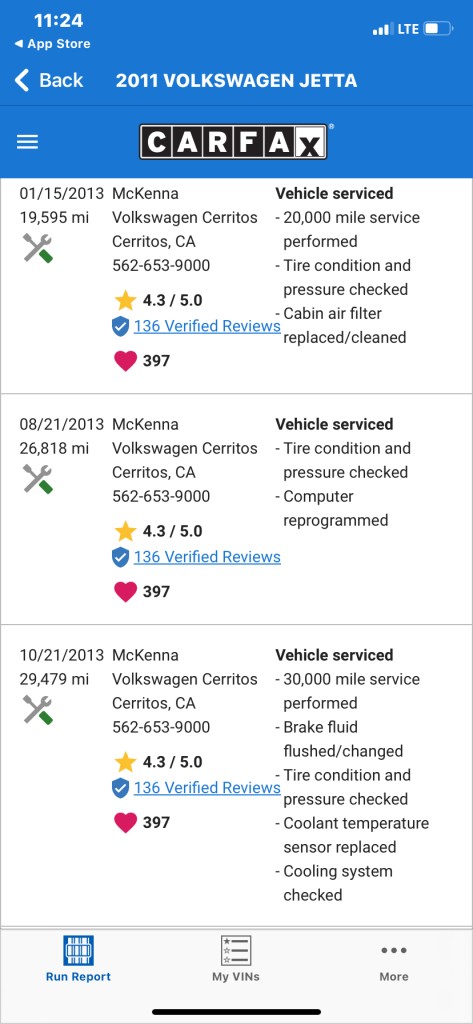Open 136 Verified Reviews in second record
Screen dimensions: 473x1024
click(207, 557)
